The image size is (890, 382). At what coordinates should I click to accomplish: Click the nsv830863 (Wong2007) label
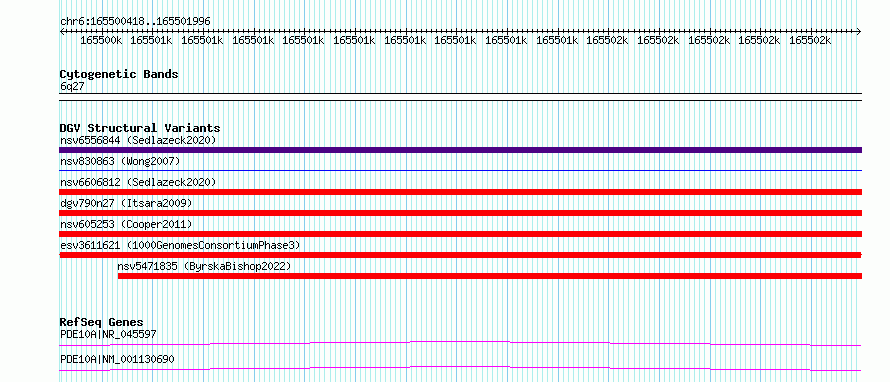[x=120, y=161]
